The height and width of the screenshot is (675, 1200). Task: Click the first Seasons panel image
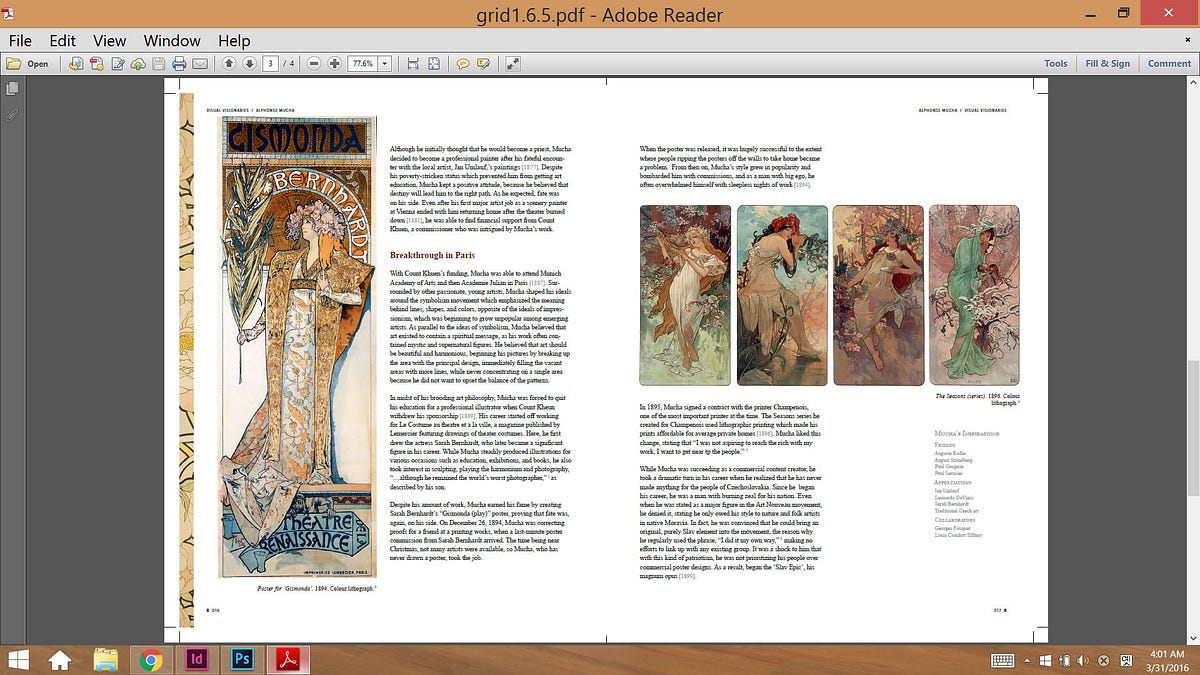pos(685,295)
